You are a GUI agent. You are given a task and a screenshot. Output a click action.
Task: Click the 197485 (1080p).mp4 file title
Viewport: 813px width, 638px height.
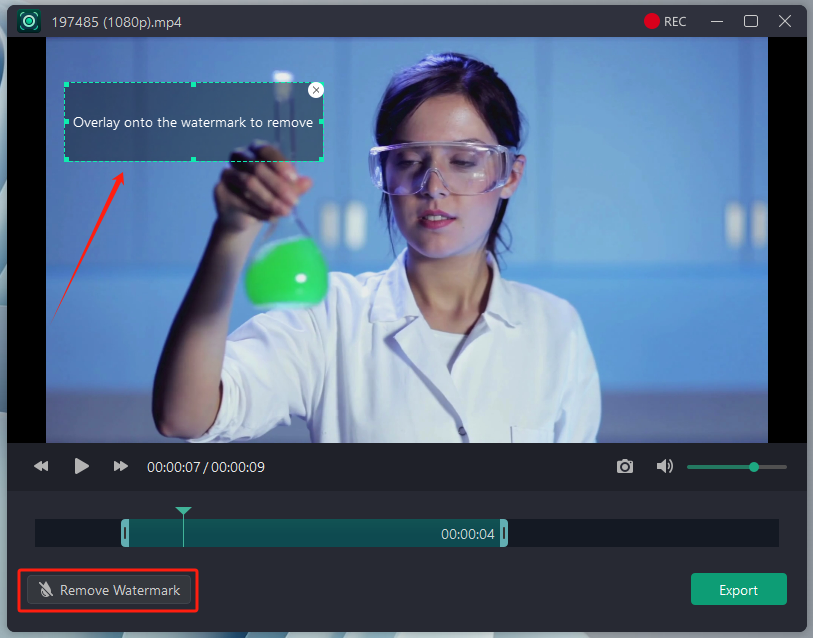(117, 22)
